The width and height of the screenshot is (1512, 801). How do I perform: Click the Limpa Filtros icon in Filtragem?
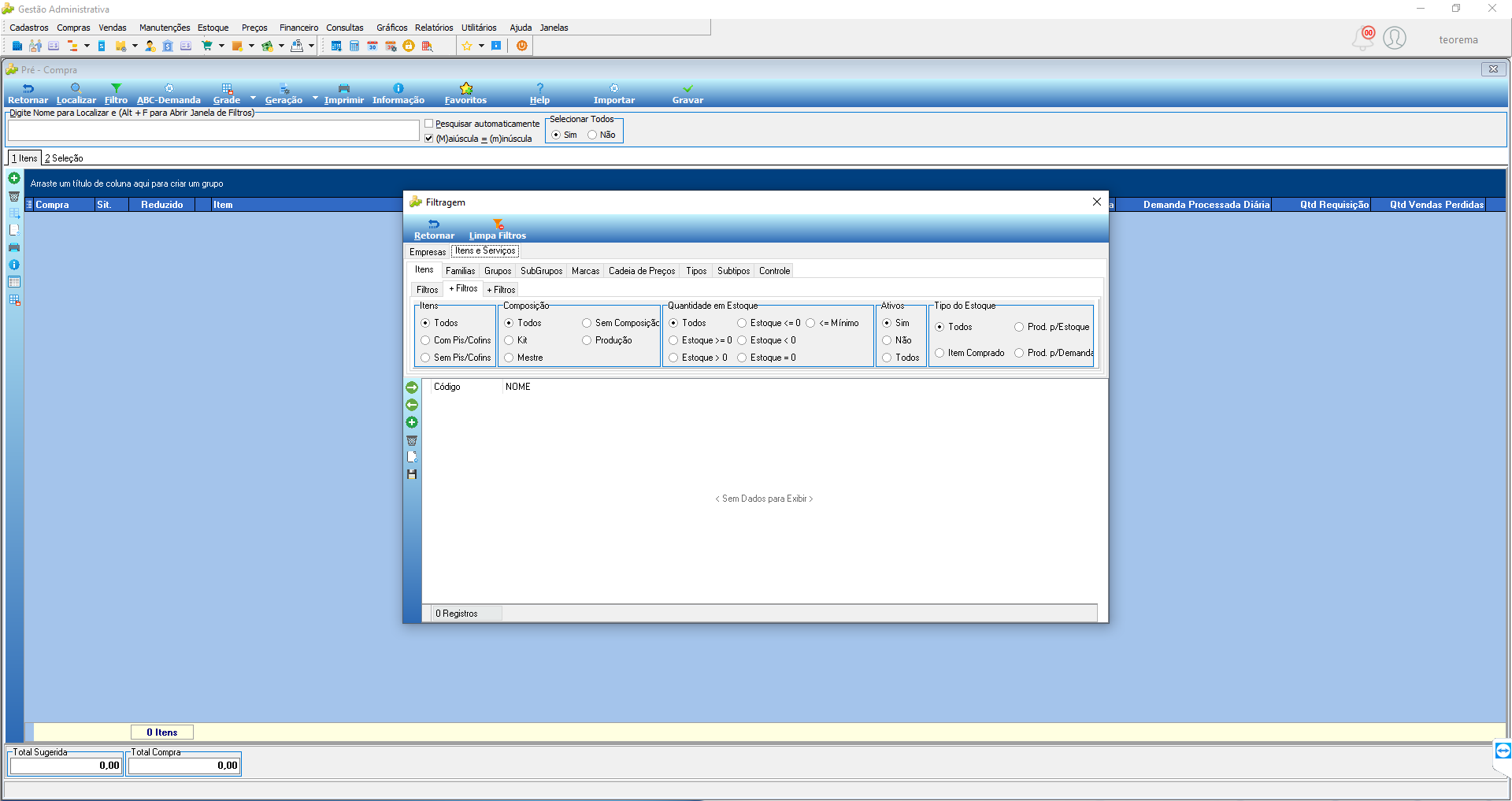tap(498, 224)
